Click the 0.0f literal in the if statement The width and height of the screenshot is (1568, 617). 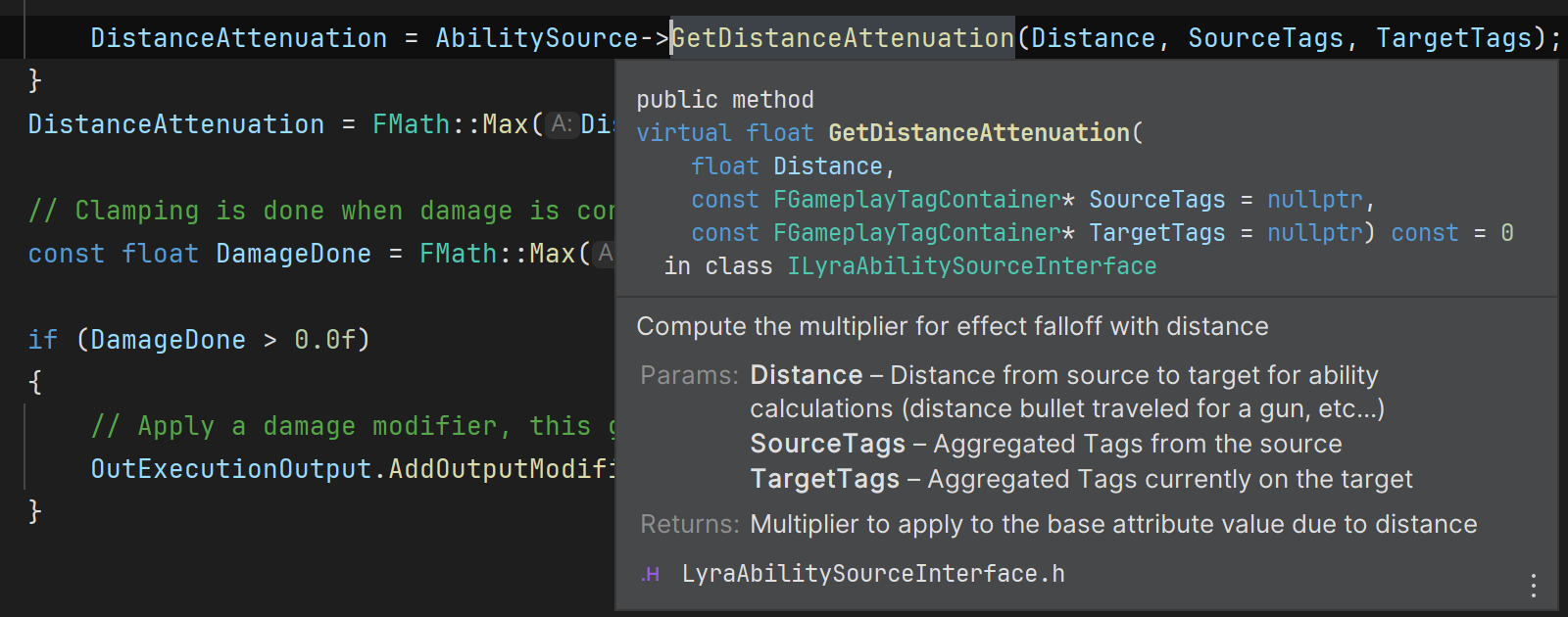coord(324,340)
